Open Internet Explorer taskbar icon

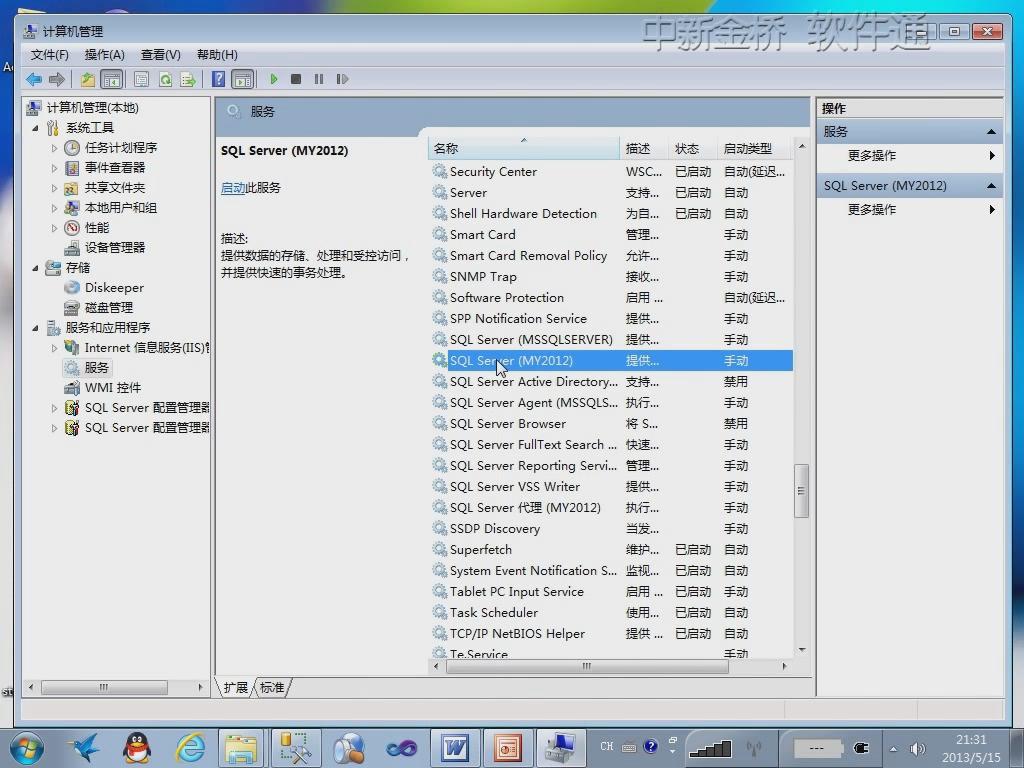point(190,748)
